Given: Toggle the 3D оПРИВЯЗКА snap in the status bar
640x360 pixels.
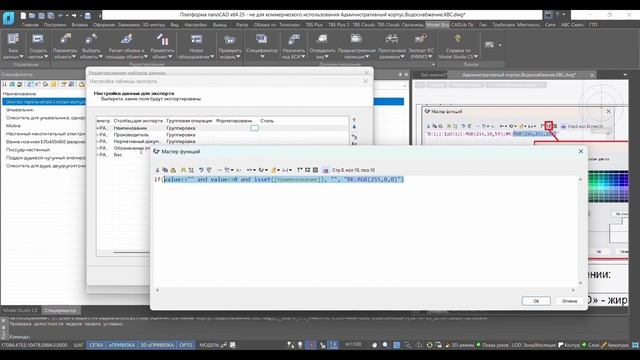Looking at the screenshot, I should 157,345.
